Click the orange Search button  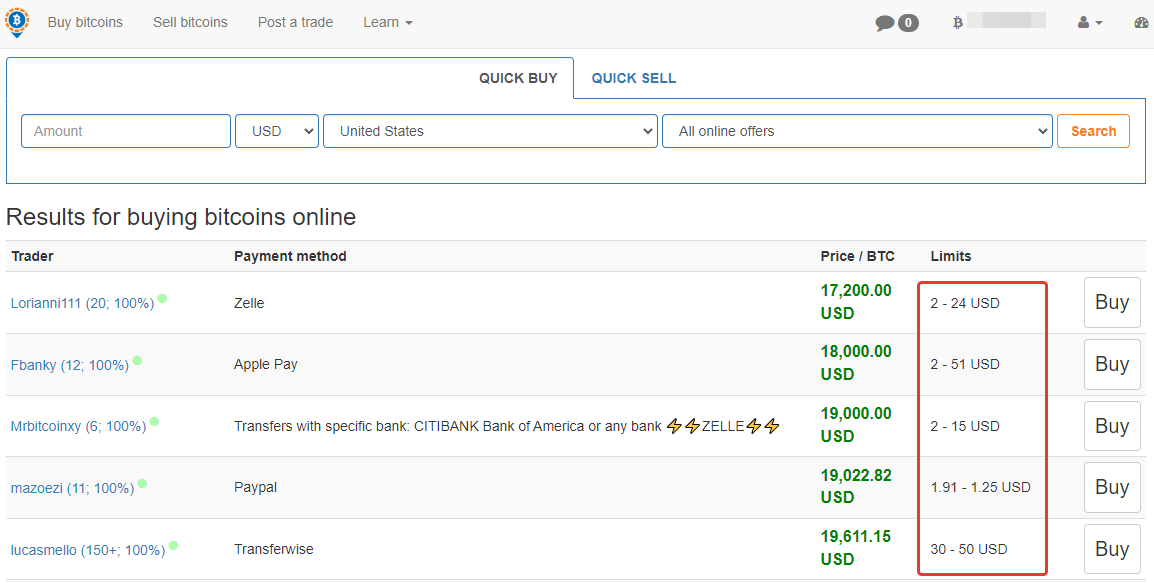pyautogui.click(x=1094, y=131)
